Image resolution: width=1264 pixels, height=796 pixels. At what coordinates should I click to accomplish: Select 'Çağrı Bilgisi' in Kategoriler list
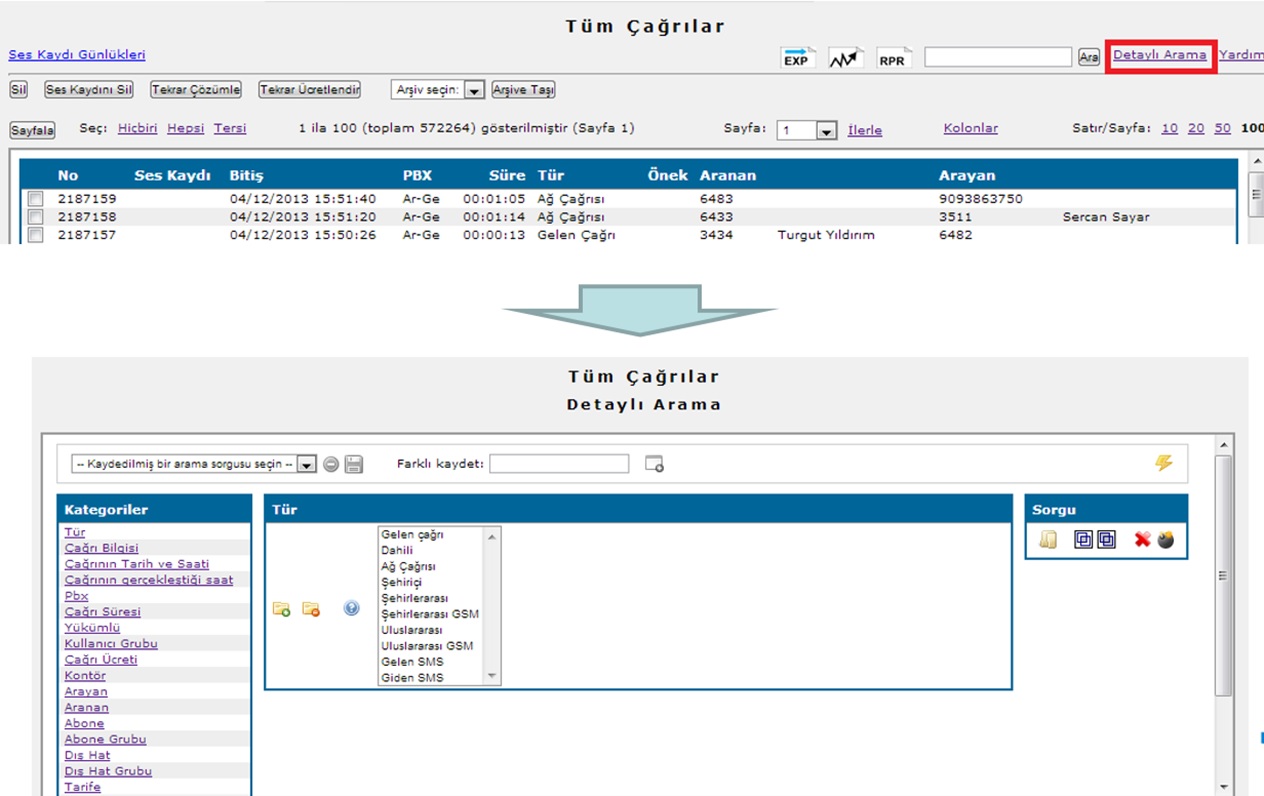click(102, 548)
